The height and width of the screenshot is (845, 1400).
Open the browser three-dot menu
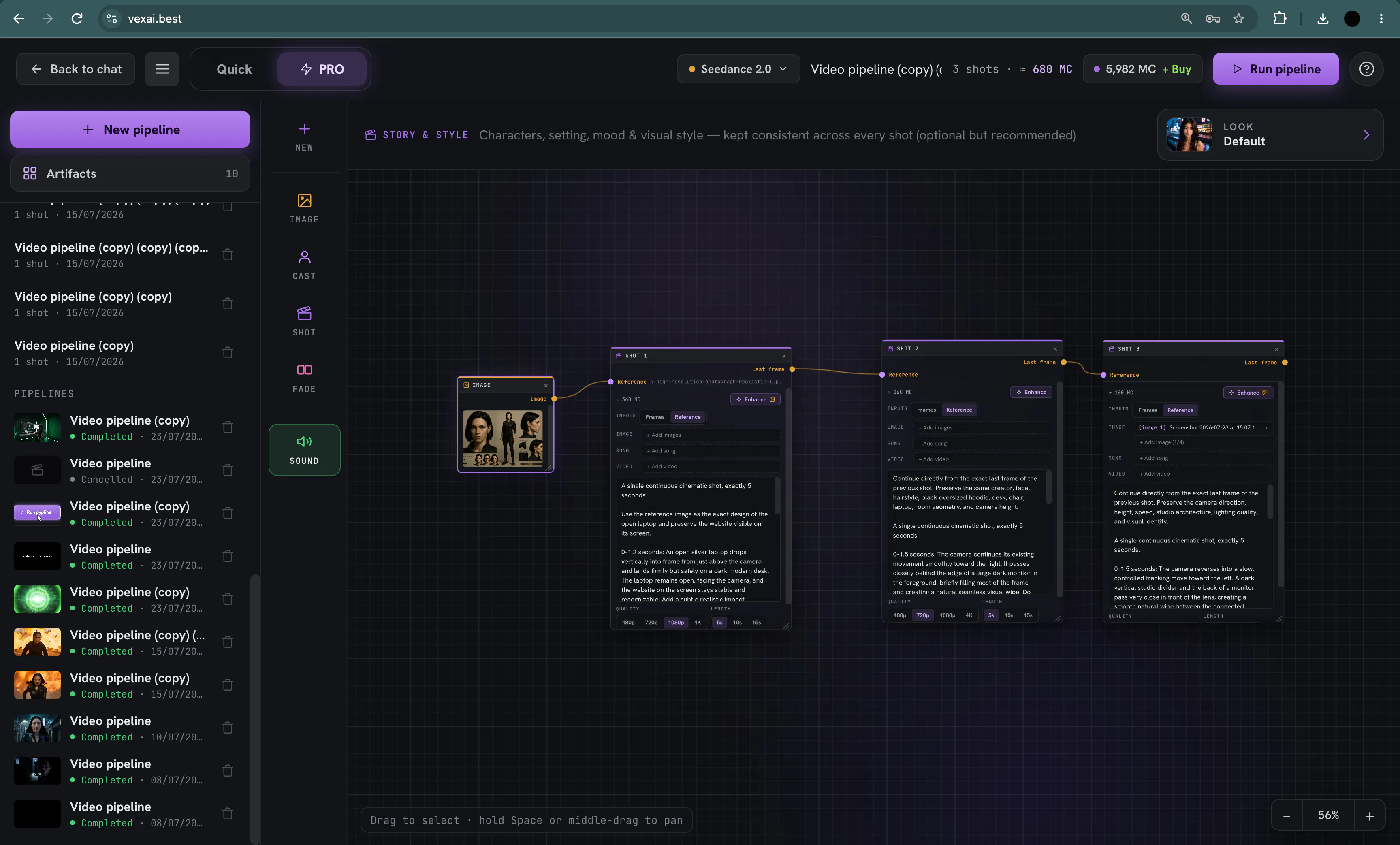(1381, 19)
